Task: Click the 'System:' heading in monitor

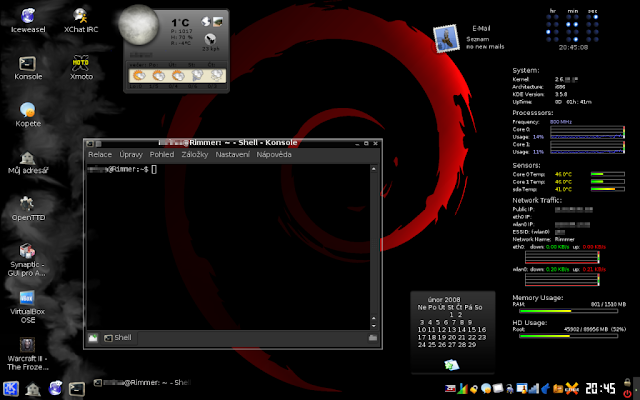Action: click(x=526, y=71)
